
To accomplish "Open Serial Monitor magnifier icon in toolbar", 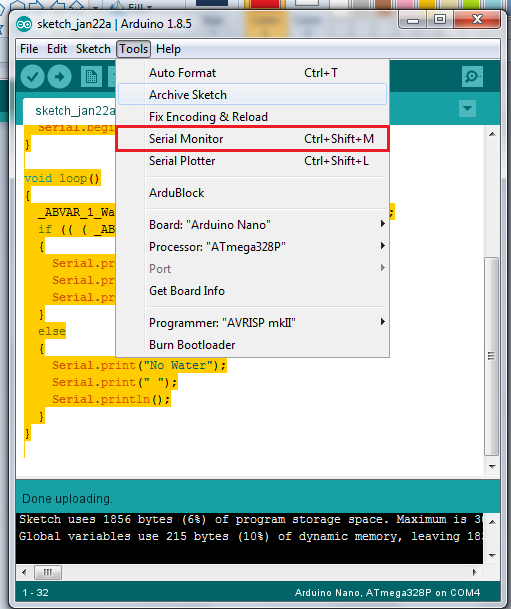I will pyautogui.click(x=472, y=77).
